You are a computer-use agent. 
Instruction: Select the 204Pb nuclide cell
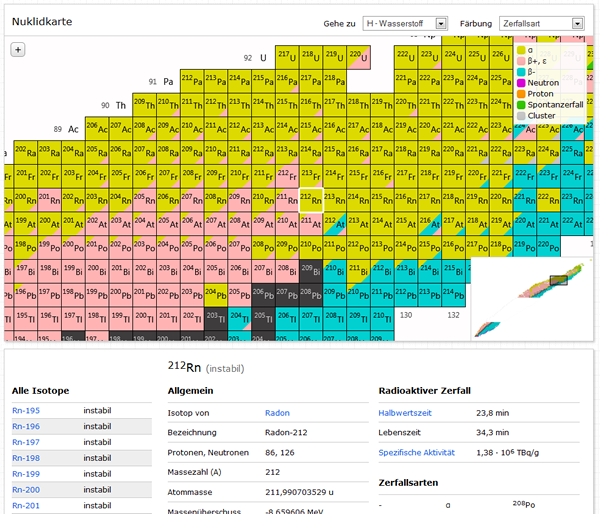click(x=216, y=295)
